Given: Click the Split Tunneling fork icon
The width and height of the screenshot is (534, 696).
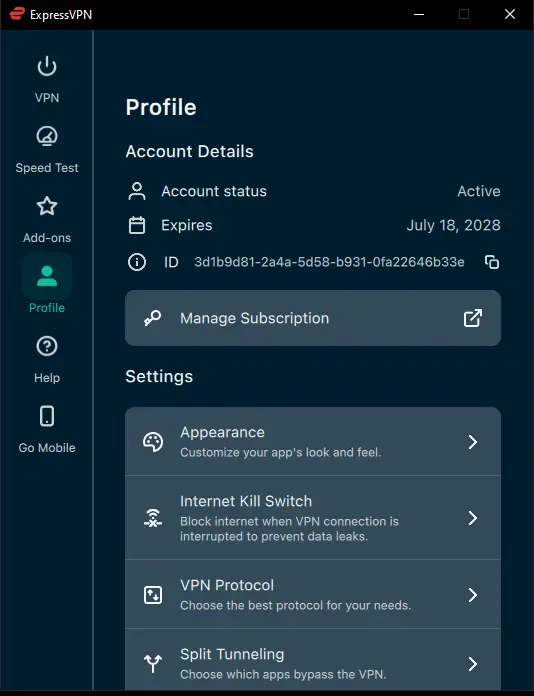Looking at the screenshot, I should pos(153,664).
